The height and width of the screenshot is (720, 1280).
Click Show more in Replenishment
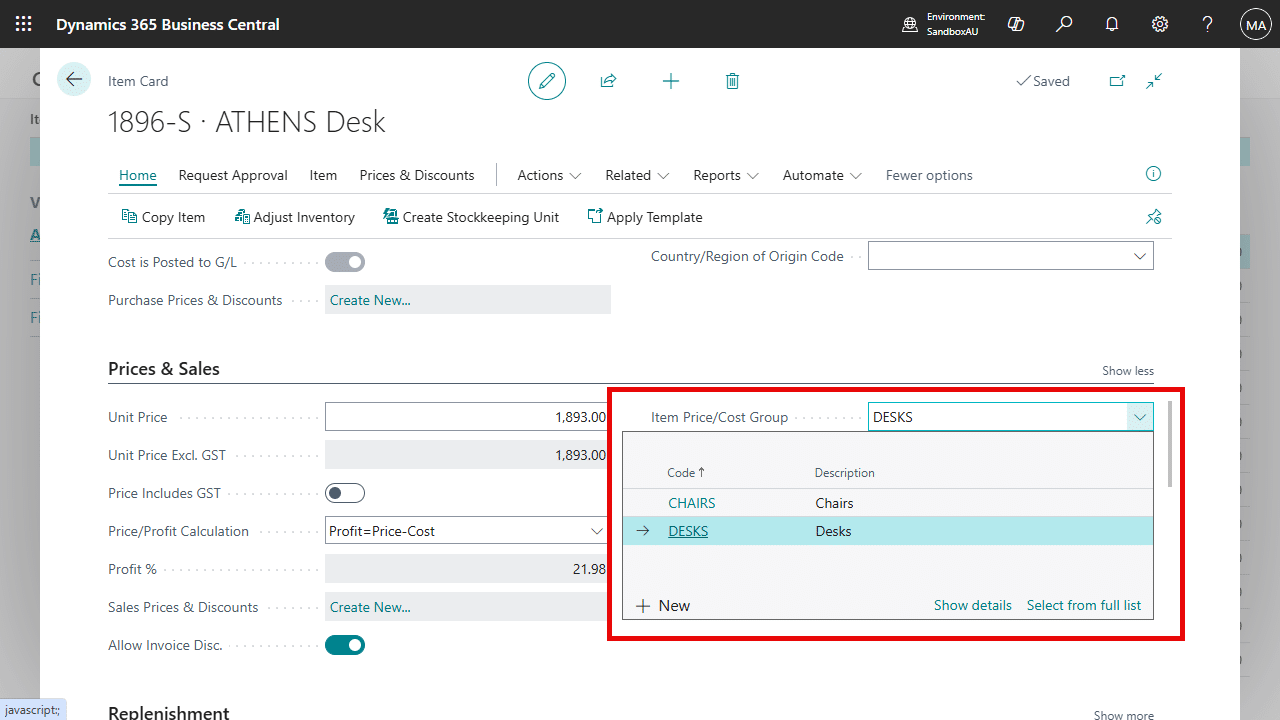pos(1124,714)
